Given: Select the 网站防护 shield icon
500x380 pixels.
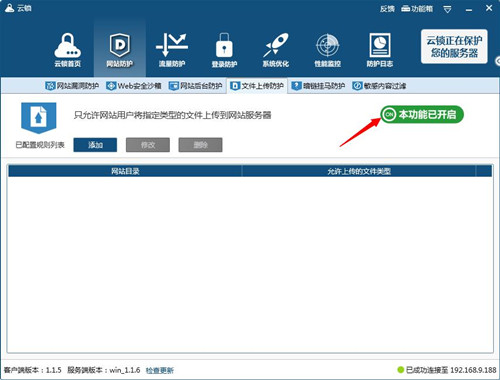Looking at the screenshot, I should pyautogui.click(x=120, y=49).
